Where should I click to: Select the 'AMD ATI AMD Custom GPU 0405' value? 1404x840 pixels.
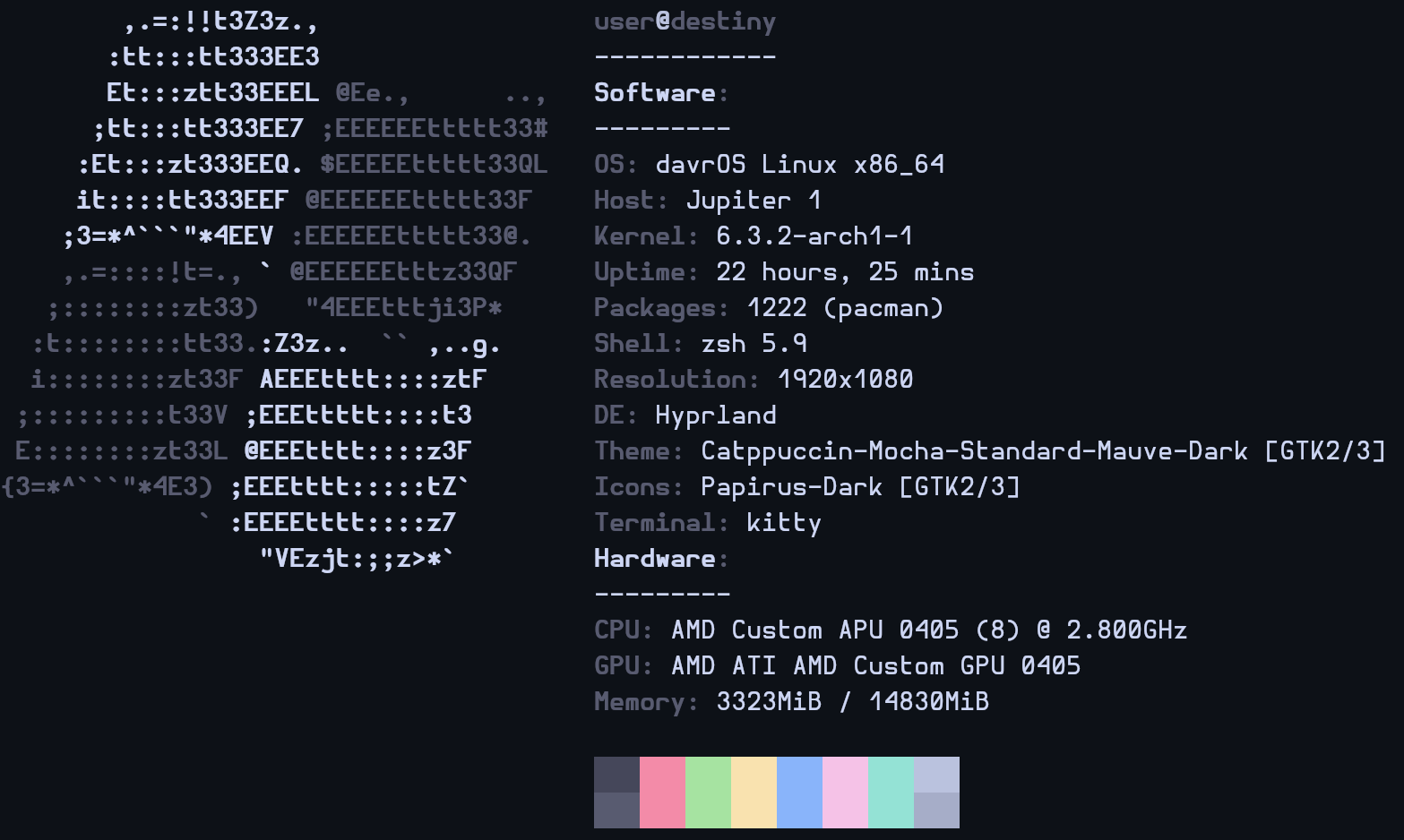[x=875, y=666]
